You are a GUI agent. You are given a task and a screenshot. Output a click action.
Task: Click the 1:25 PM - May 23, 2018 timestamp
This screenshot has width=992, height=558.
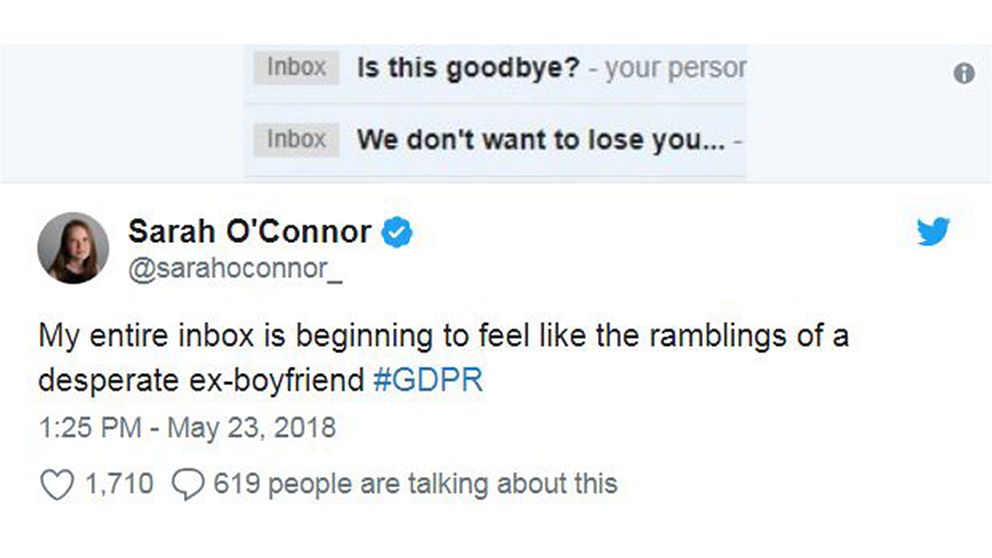click(x=187, y=429)
